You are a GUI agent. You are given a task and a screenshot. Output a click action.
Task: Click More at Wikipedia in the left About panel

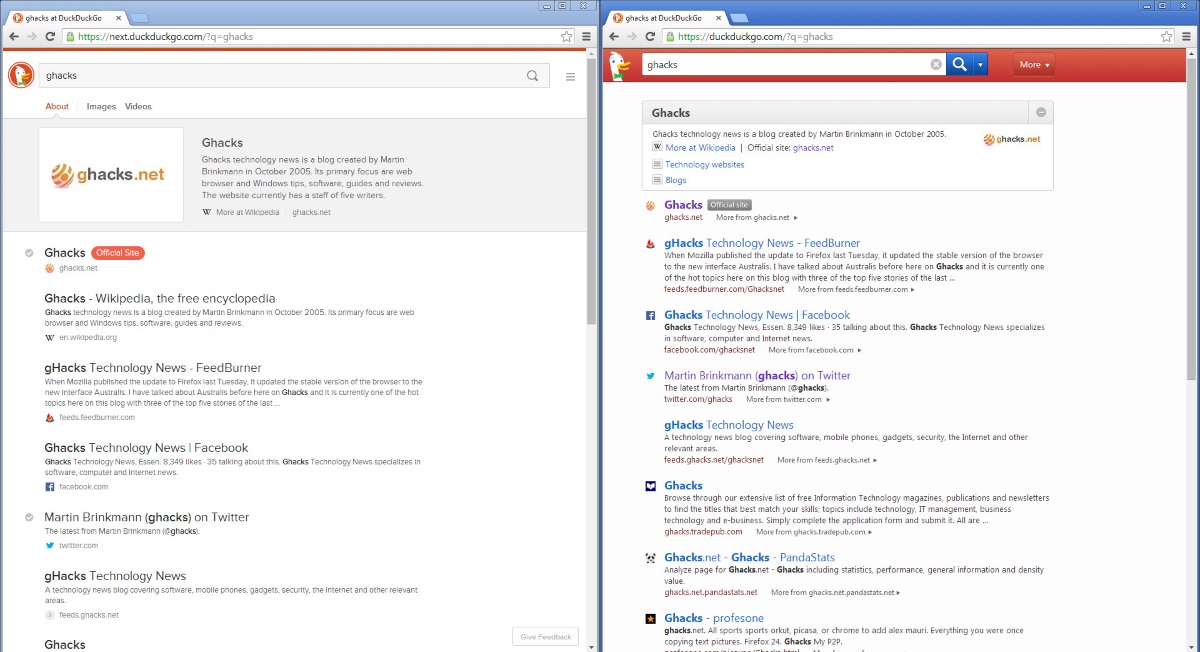(x=248, y=213)
